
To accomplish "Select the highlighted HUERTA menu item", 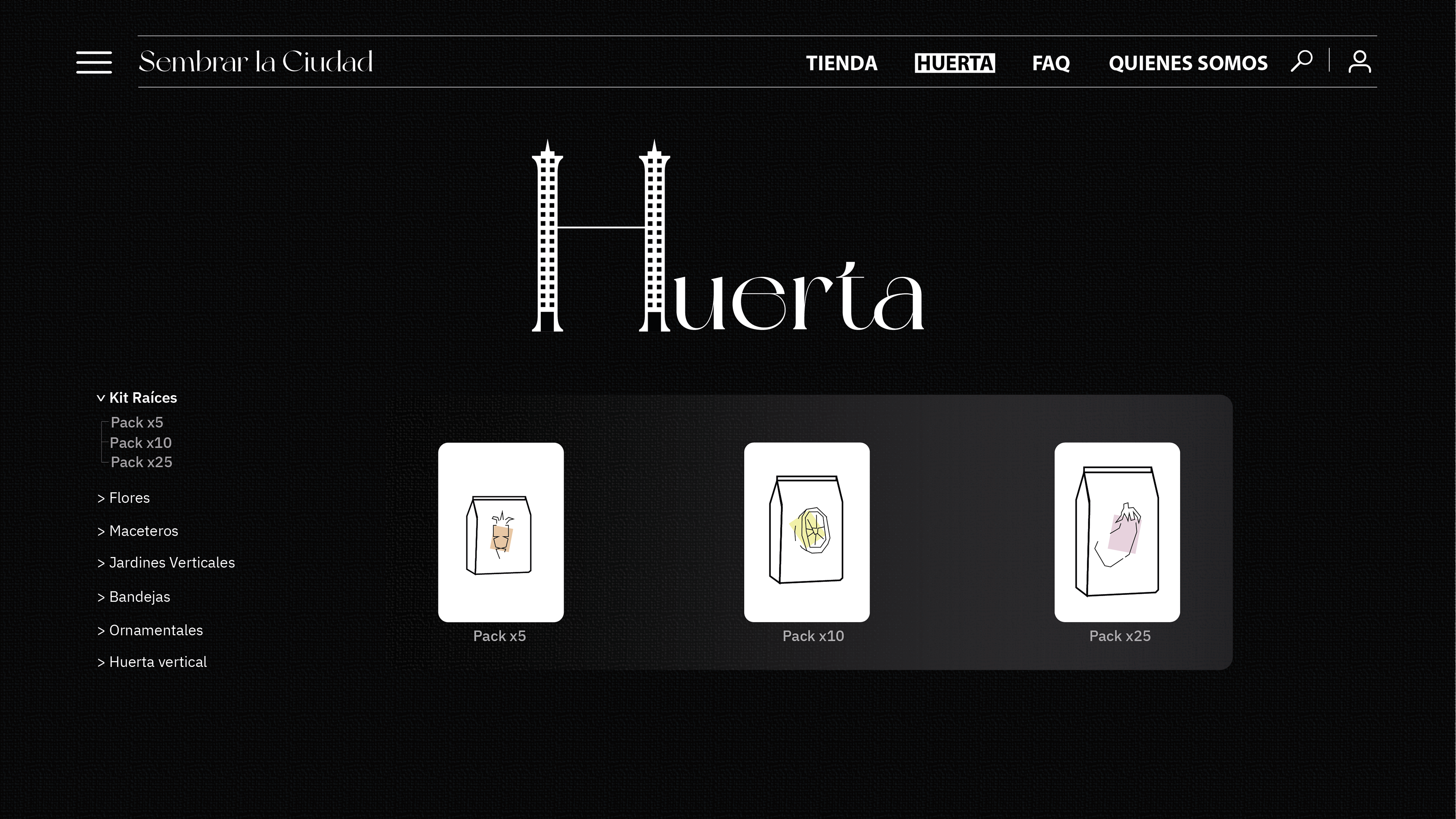I will tap(955, 63).
